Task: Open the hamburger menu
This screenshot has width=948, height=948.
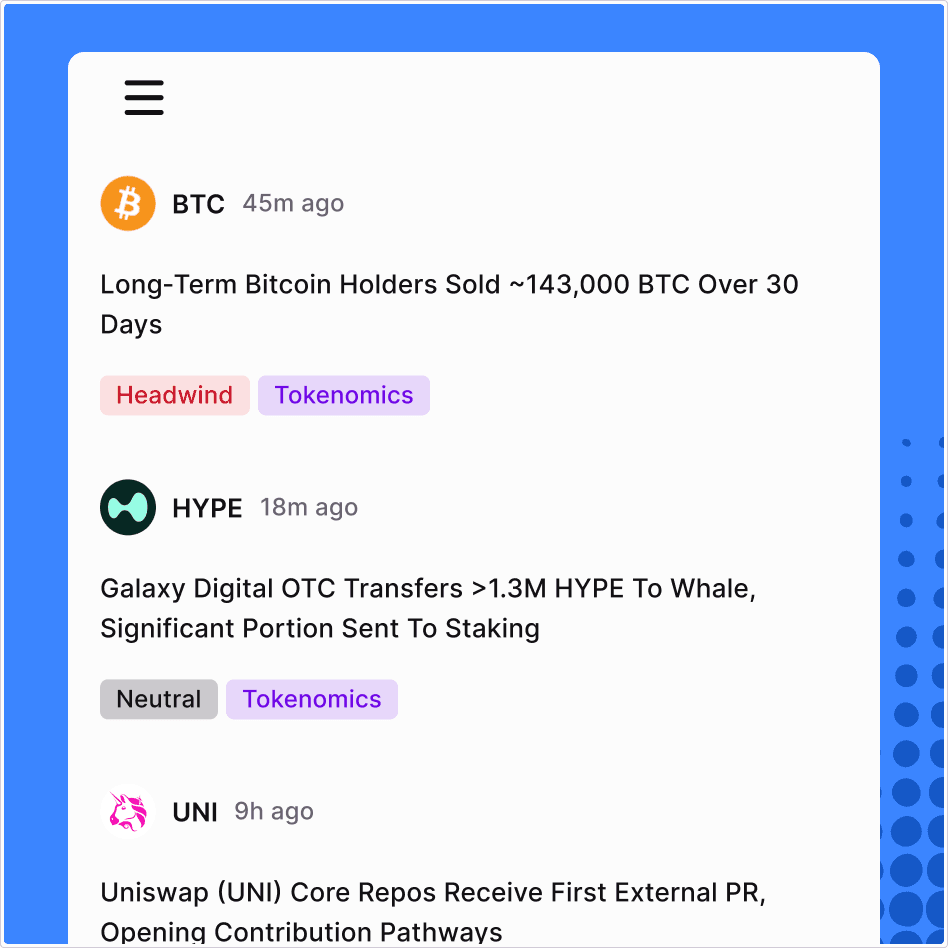Action: coord(144,98)
